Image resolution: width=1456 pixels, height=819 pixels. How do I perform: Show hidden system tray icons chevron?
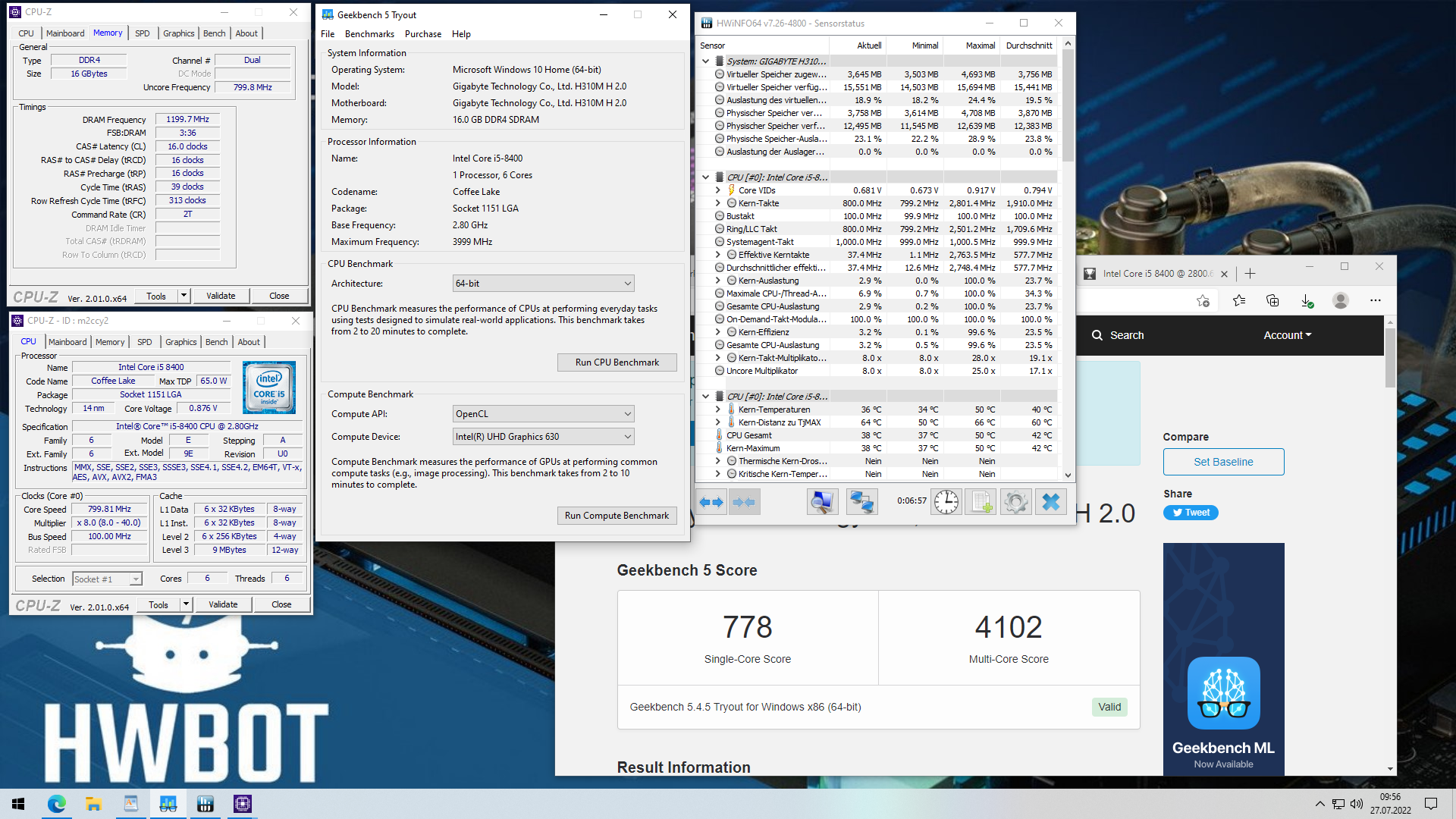[x=1319, y=804]
